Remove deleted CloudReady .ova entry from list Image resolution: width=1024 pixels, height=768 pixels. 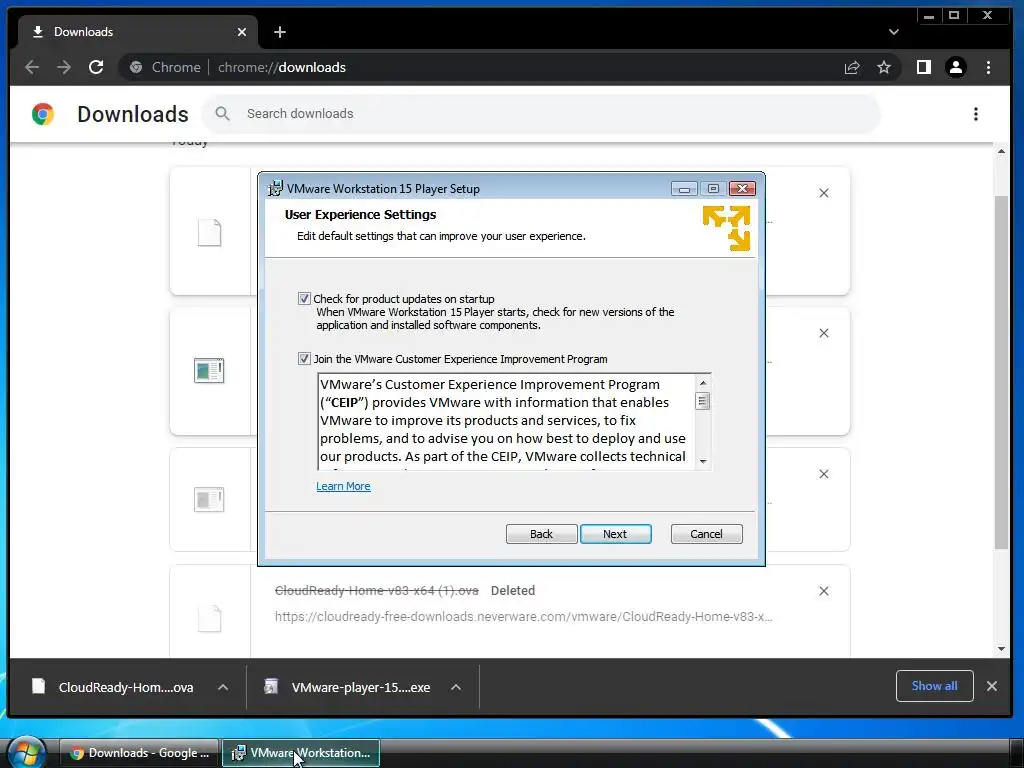[x=824, y=591]
